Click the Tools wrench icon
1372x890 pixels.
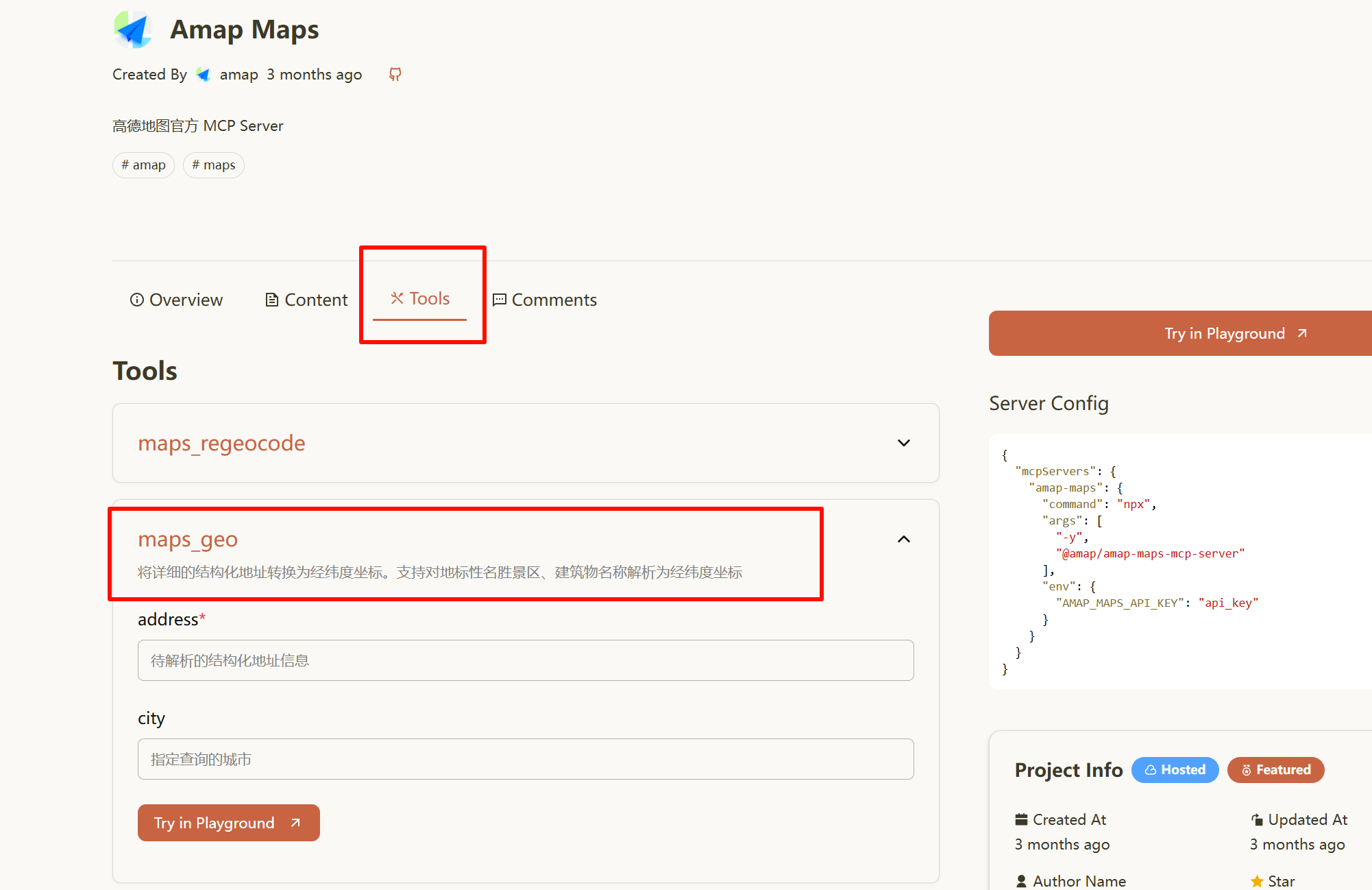coord(397,298)
